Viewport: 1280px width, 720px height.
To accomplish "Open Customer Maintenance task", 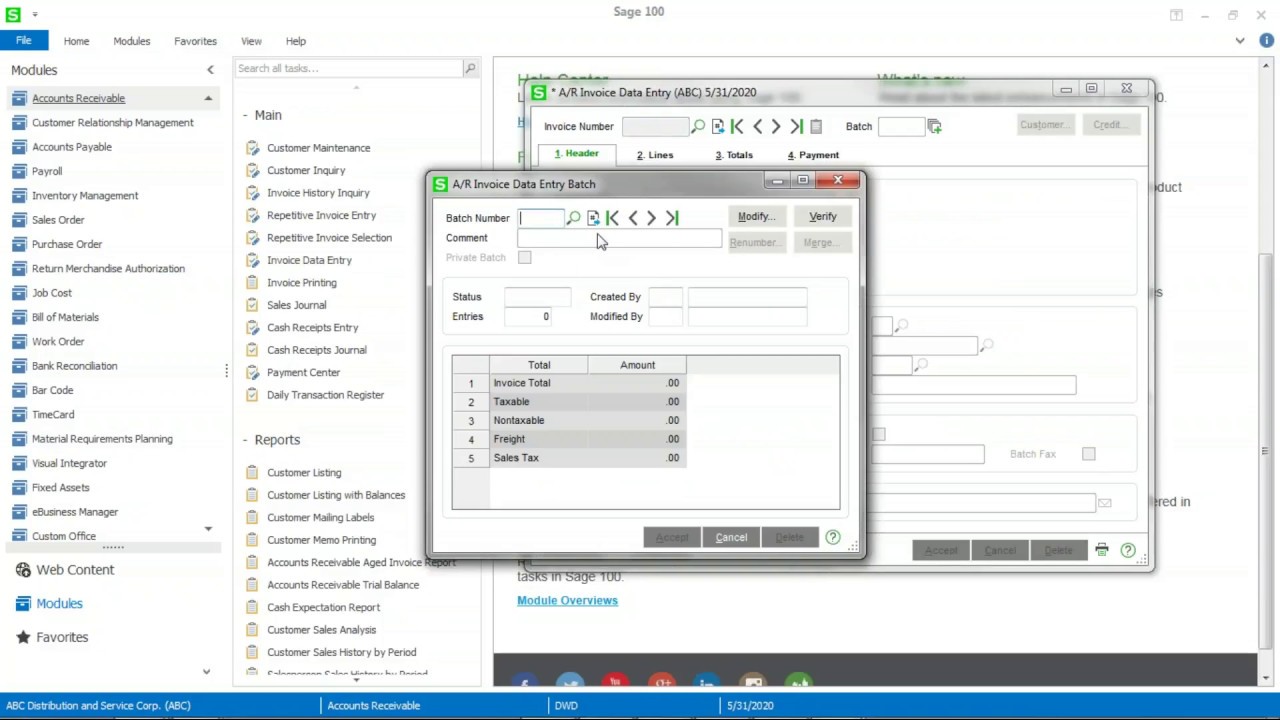I will [x=318, y=148].
